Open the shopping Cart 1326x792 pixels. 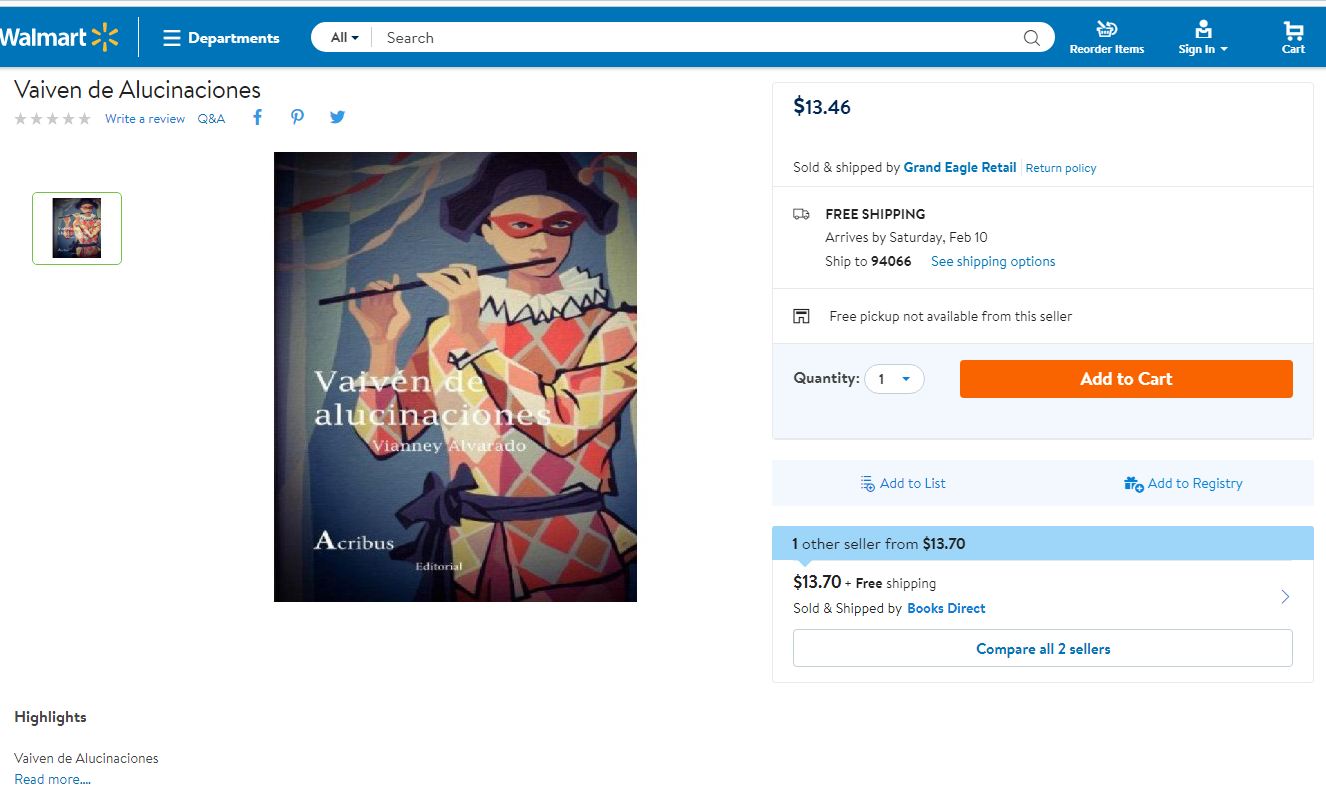click(1293, 38)
